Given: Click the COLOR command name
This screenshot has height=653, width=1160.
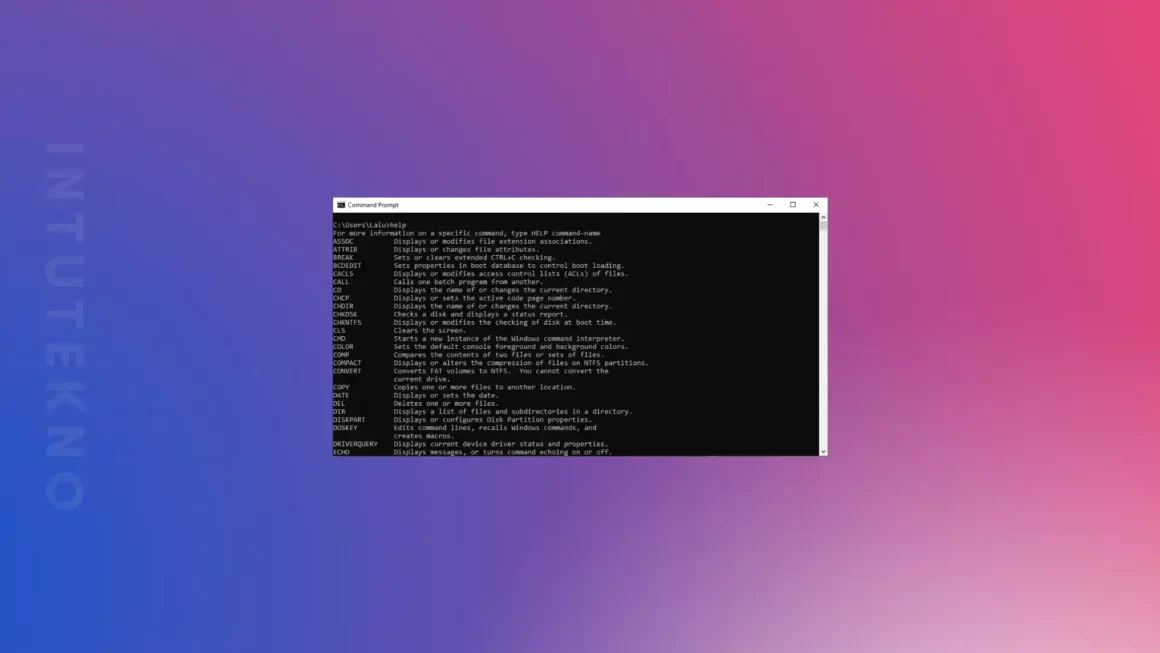Looking at the screenshot, I should 343,347.
